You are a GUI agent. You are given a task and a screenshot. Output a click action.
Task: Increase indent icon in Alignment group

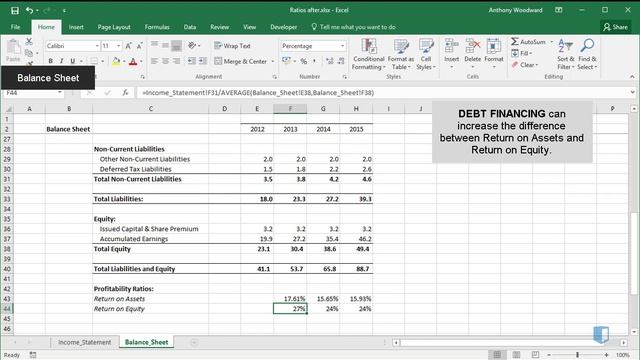(203, 61)
